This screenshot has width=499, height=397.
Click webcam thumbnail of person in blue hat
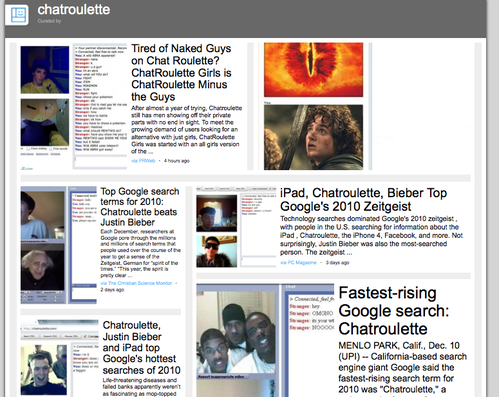[45, 70]
